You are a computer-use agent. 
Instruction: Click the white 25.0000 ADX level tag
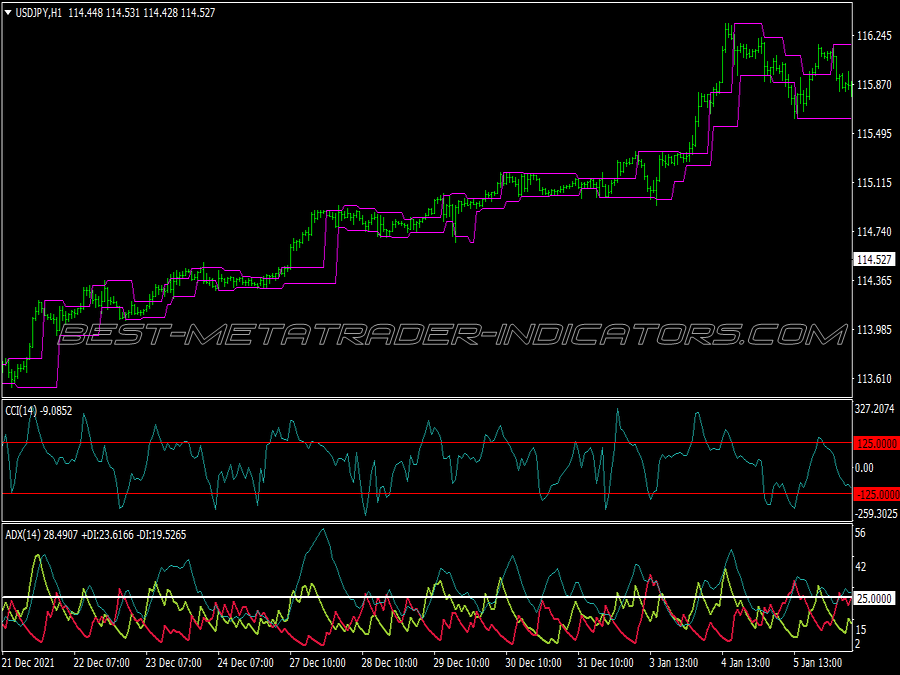[874, 599]
